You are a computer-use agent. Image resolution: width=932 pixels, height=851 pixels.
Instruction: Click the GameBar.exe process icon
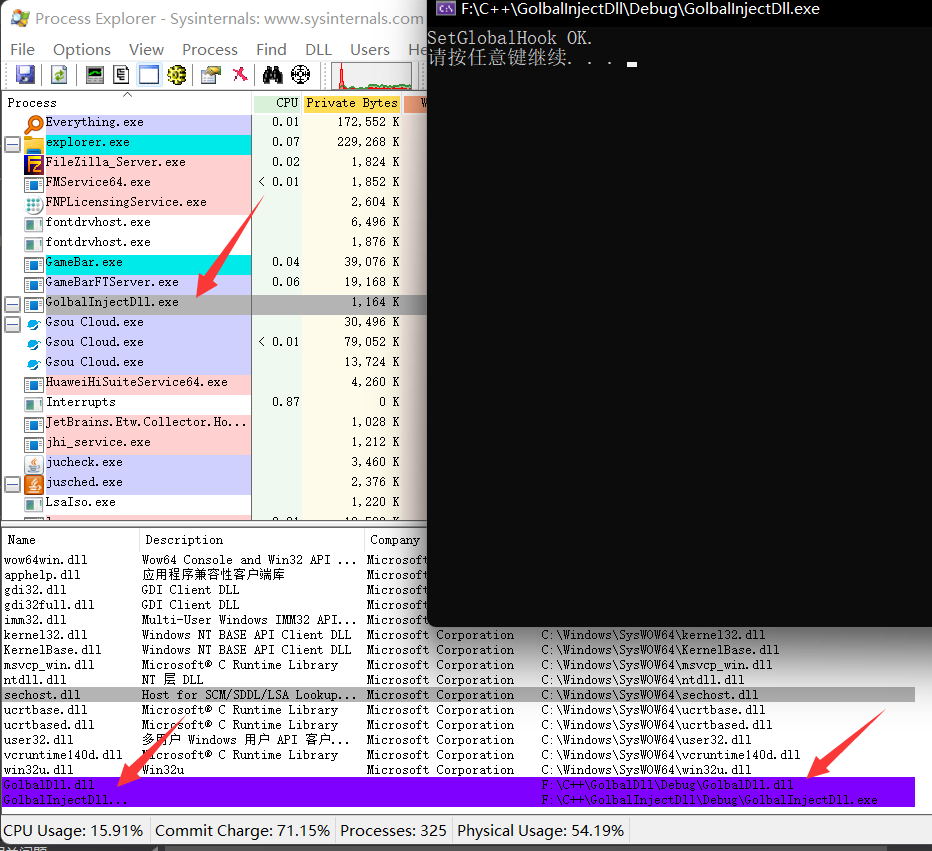coord(34,264)
